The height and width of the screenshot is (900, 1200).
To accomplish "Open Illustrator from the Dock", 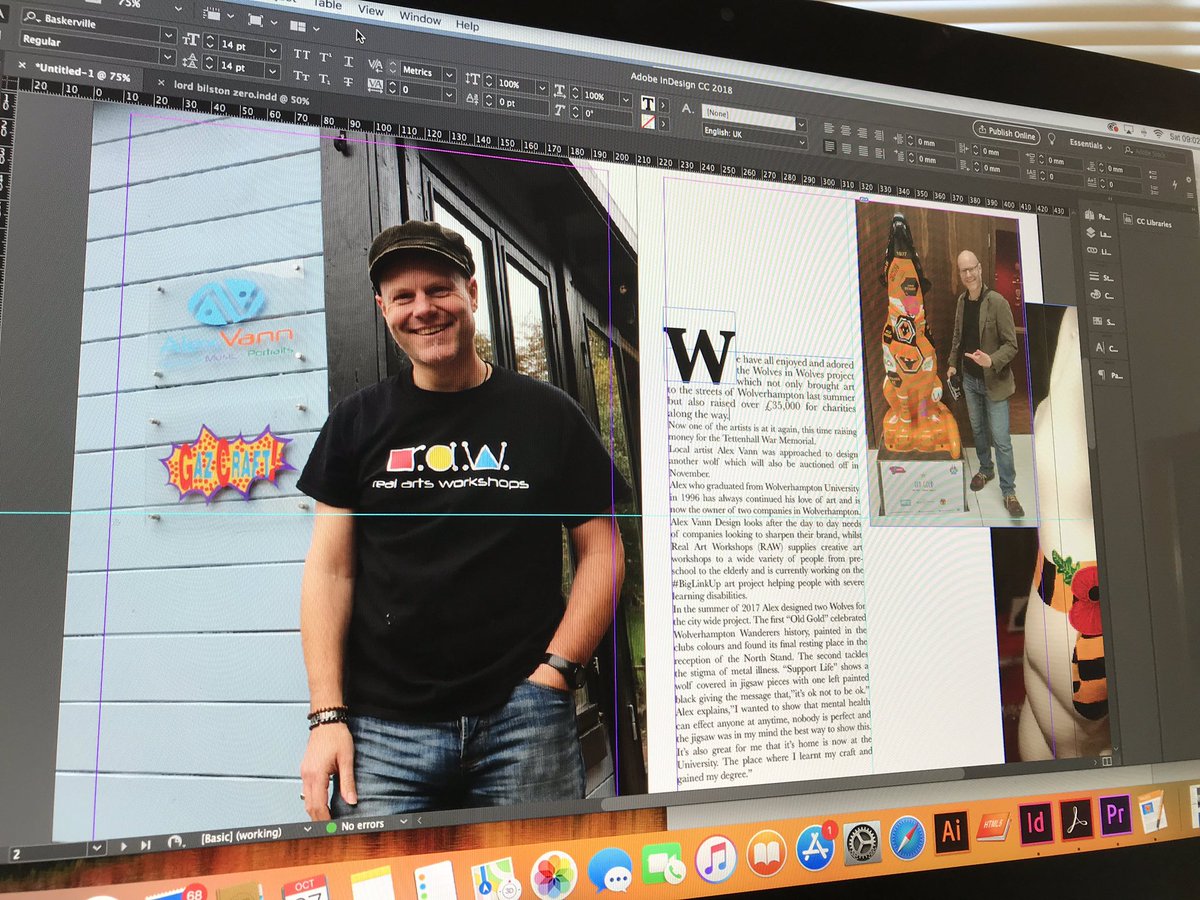I will [952, 831].
